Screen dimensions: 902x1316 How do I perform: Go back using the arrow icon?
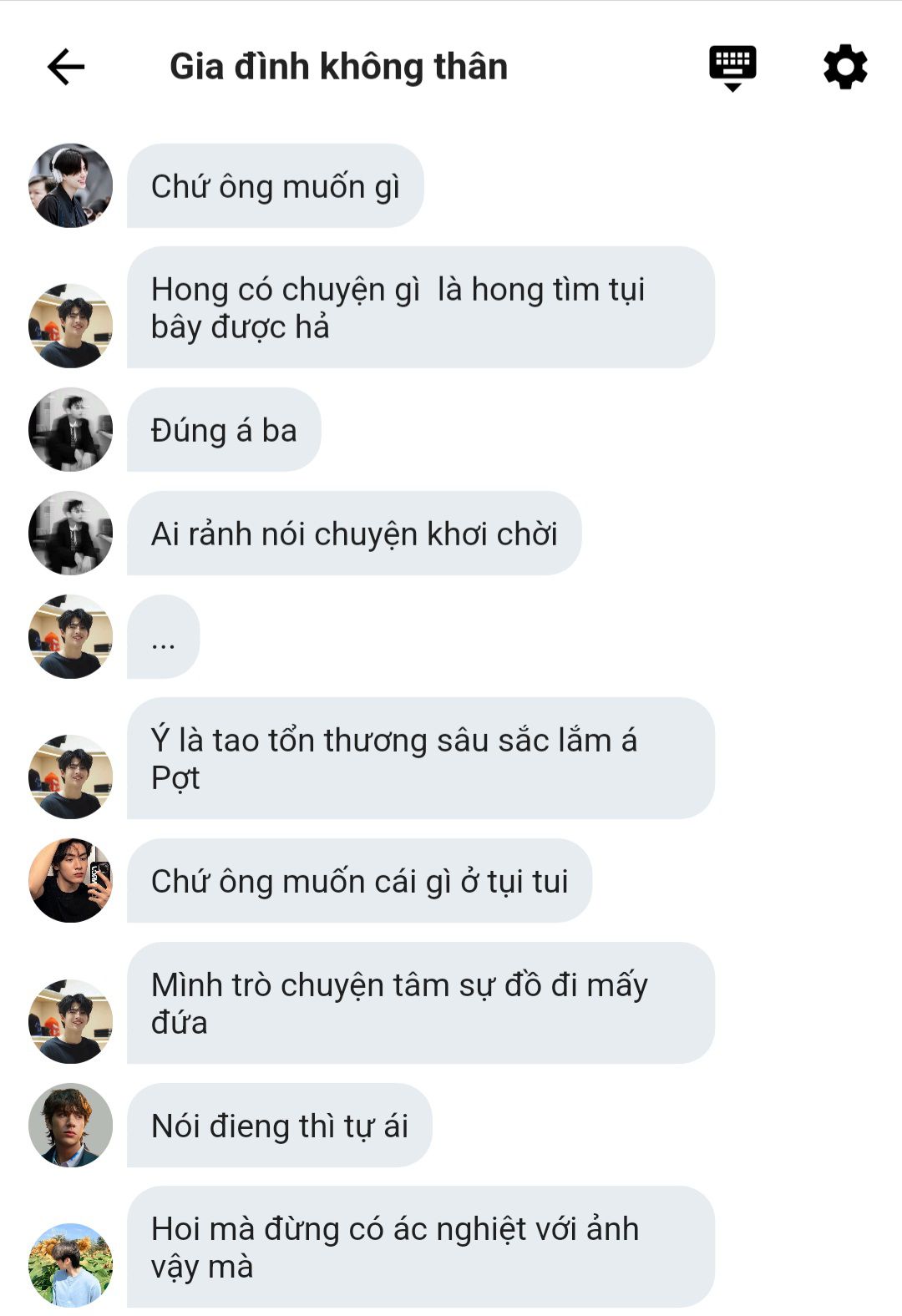[66, 67]
